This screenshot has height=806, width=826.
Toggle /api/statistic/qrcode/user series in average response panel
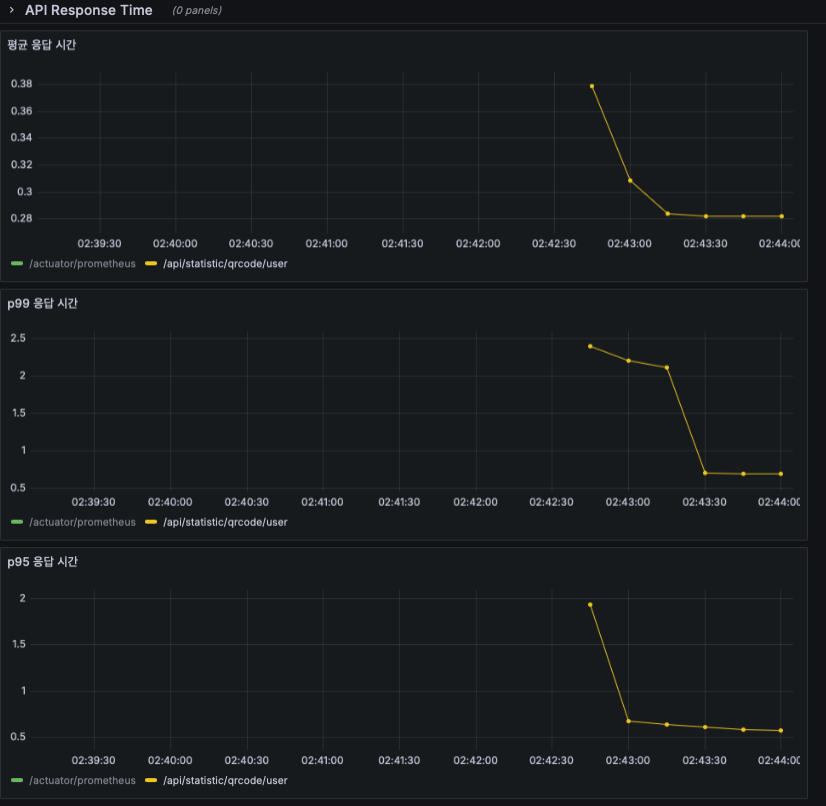(225, 263)
